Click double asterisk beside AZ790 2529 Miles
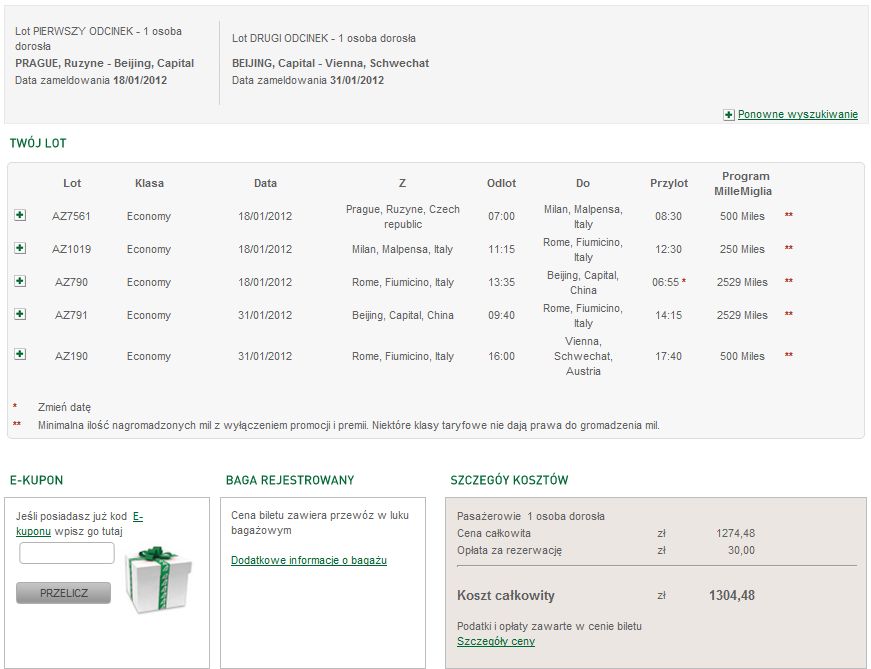The width and height of the screenshot is (871, 669). pyautogui.click(x=788, y=281)
